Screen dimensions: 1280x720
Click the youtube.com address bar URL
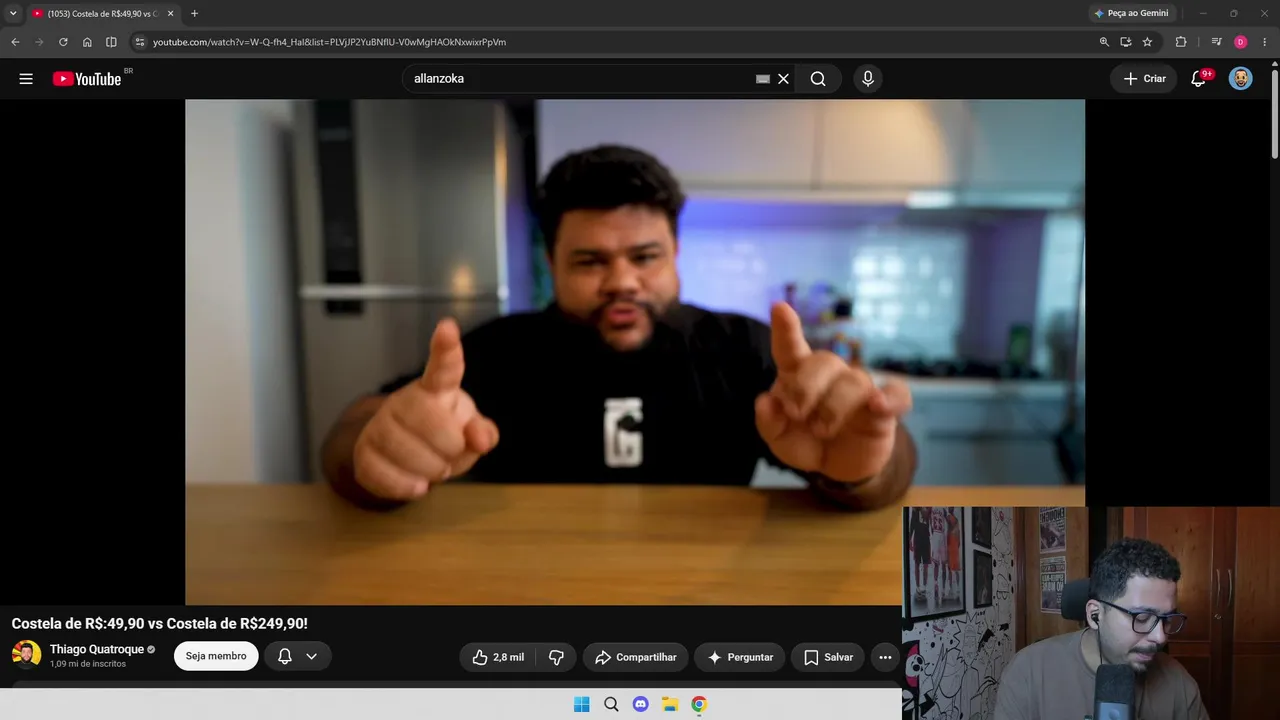click(329, 42)
